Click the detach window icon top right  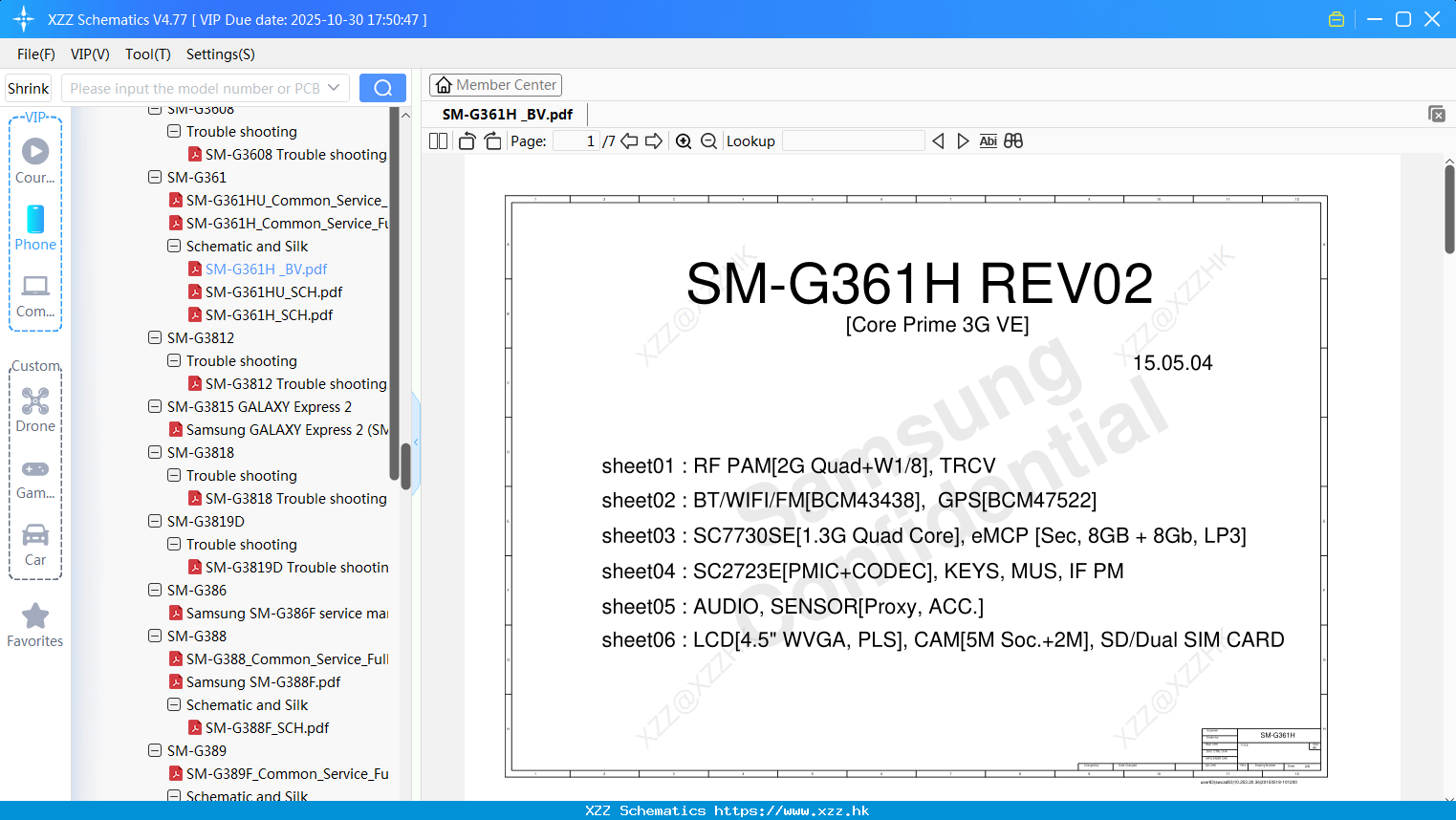pos(1437,114)
